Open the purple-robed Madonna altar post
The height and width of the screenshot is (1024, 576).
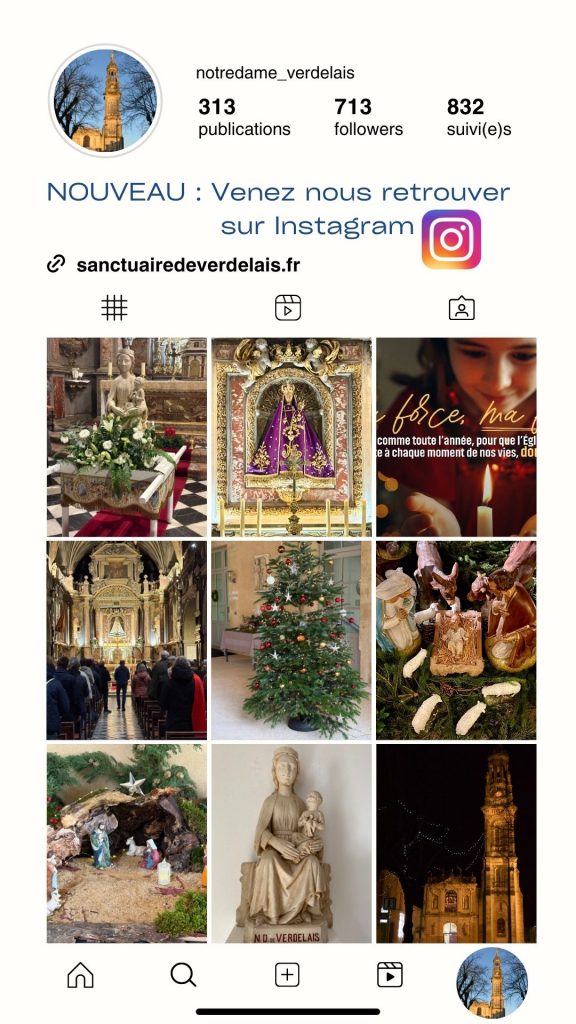click(x=291, y=437)
